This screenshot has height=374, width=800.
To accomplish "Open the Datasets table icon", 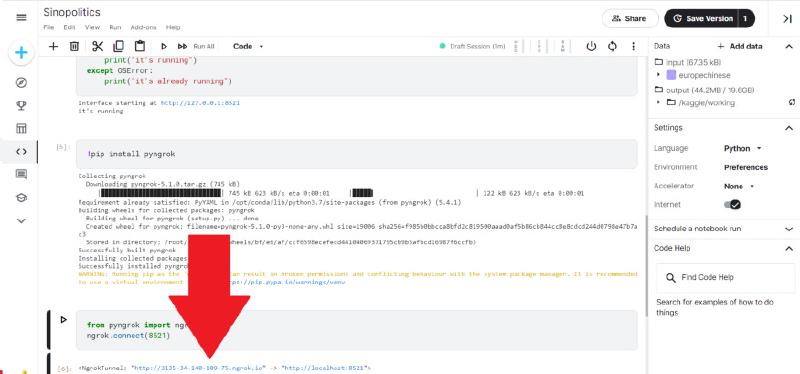I will 21,129.
